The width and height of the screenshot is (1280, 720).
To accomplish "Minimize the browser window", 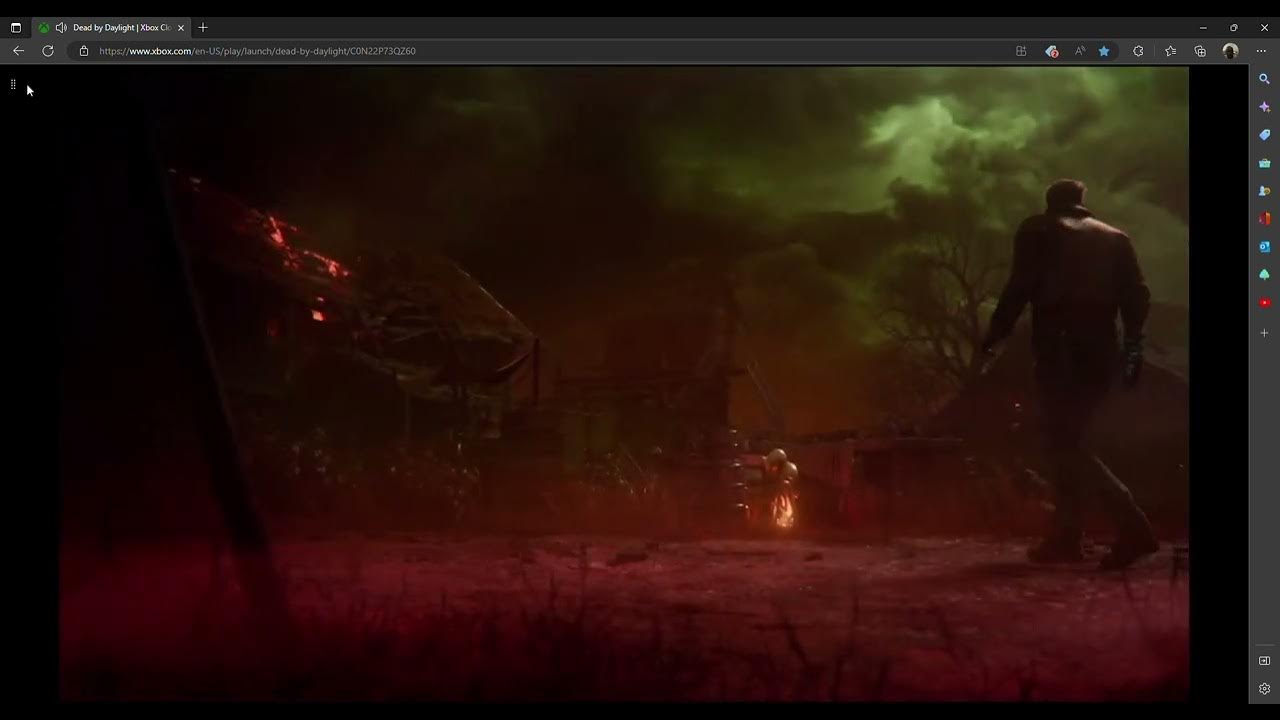I will pyautogui.click(x=1203, y=28).
